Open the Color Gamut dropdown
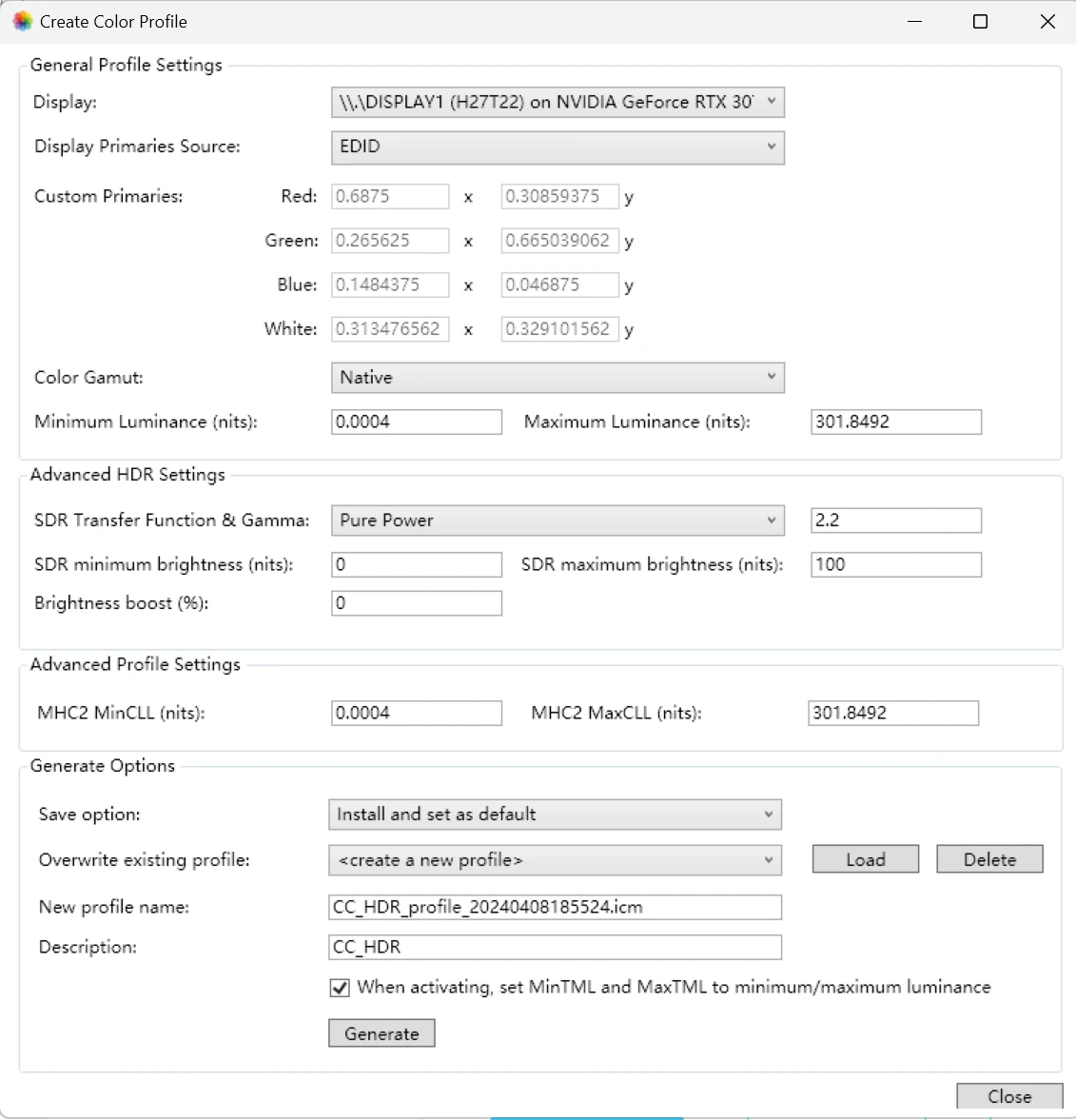This screenshot has width=1076, height=1120. 558,378
